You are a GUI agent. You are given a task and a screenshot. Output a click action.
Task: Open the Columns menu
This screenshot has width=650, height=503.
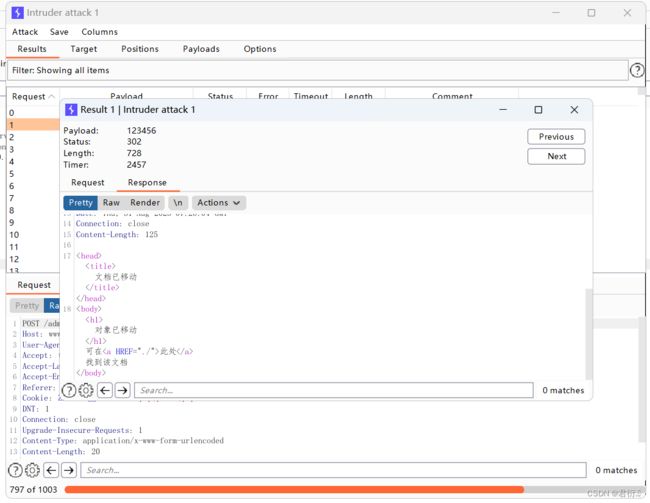99,32
